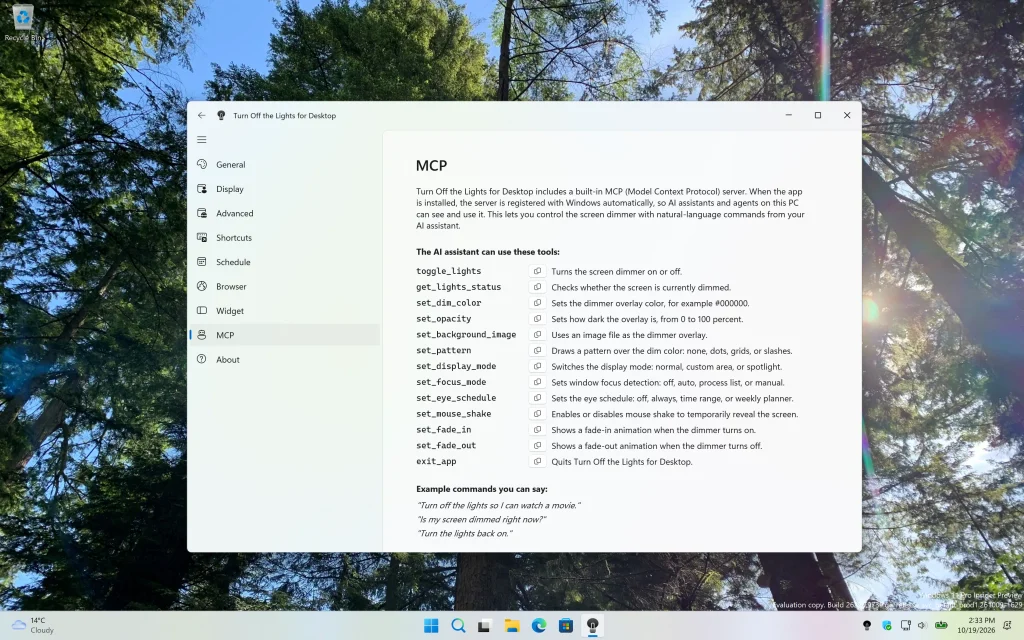The height and width of the screenshot is (640, 1024).
Task: Open the Recycle Bin on the desktop
Action: (23, 22)
